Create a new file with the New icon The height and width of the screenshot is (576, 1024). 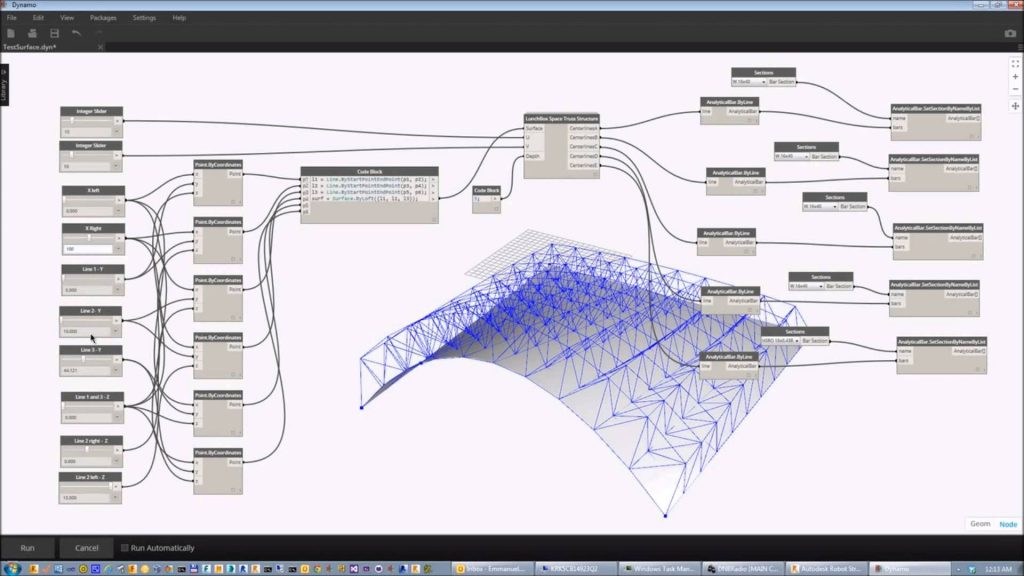click(x=11, y=32)
